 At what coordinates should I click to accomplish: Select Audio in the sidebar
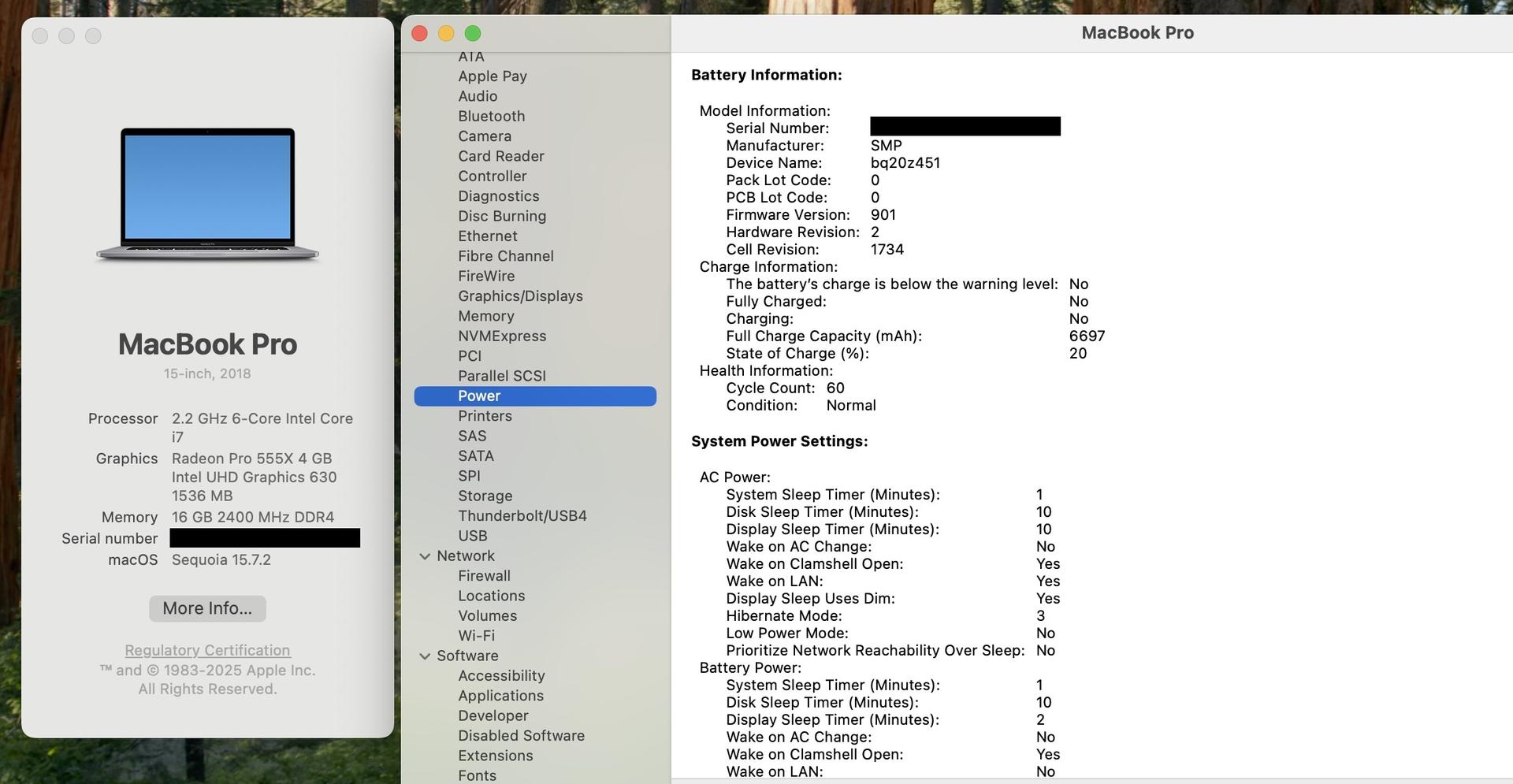click(478, 96)
